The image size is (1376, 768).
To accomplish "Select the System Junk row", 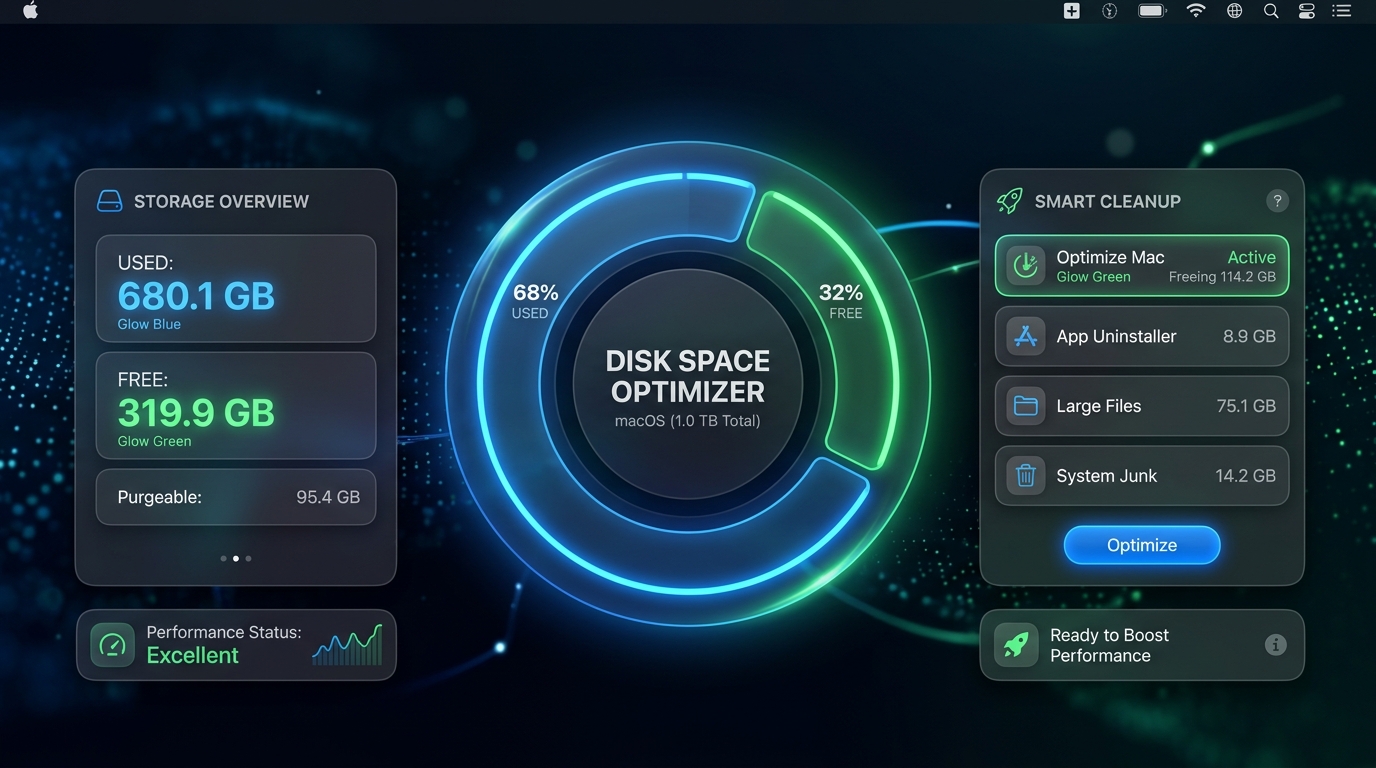I will click(x=1142, y=476).
